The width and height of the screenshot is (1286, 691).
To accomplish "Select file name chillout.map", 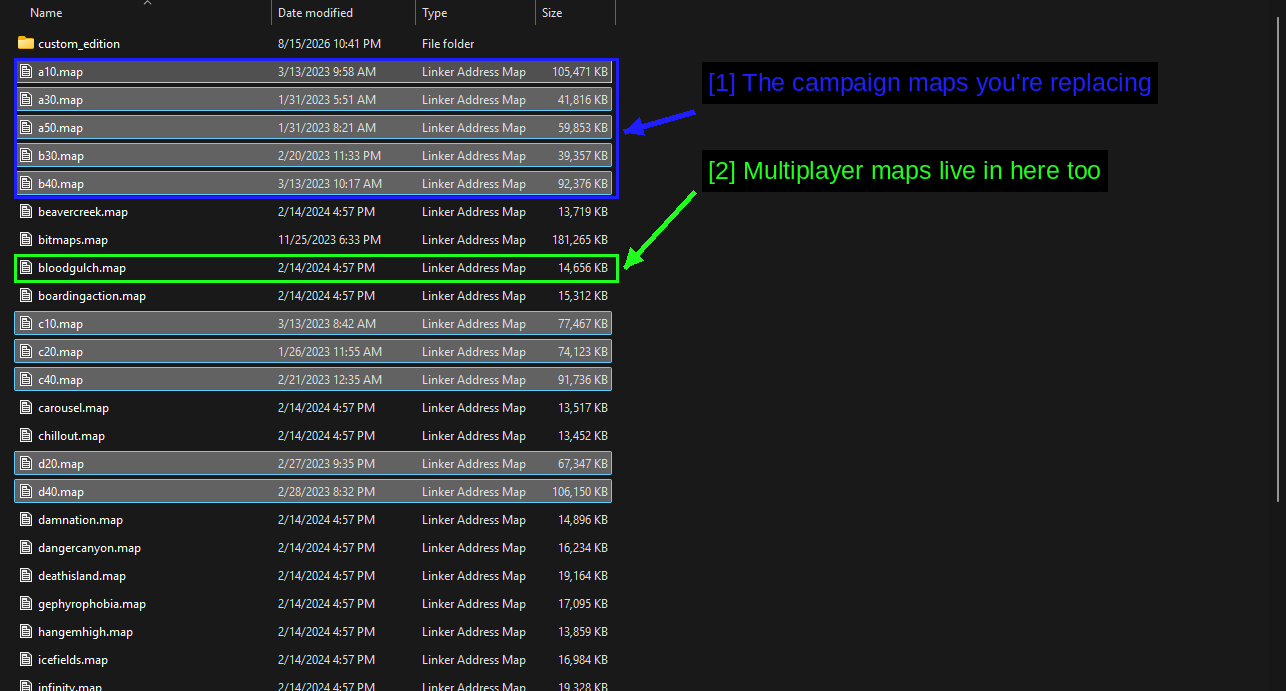I will coord(71,436).
